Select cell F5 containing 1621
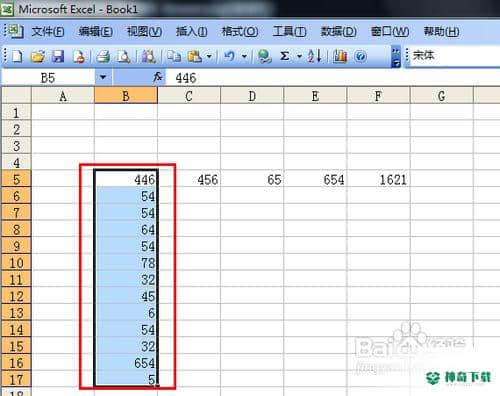500x396 pixels. pos(378,179)
